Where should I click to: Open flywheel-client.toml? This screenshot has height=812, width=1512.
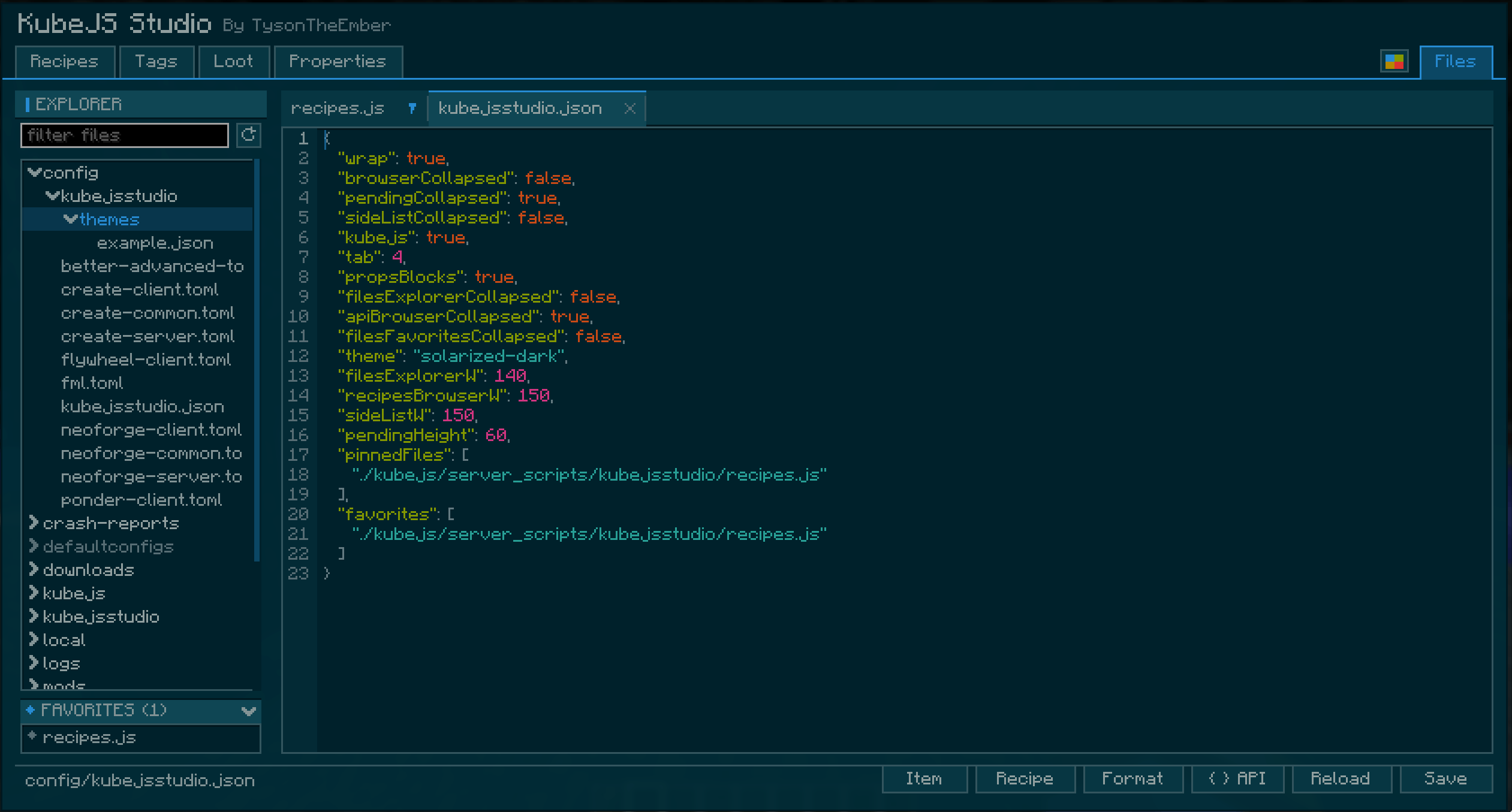[138, 360]
